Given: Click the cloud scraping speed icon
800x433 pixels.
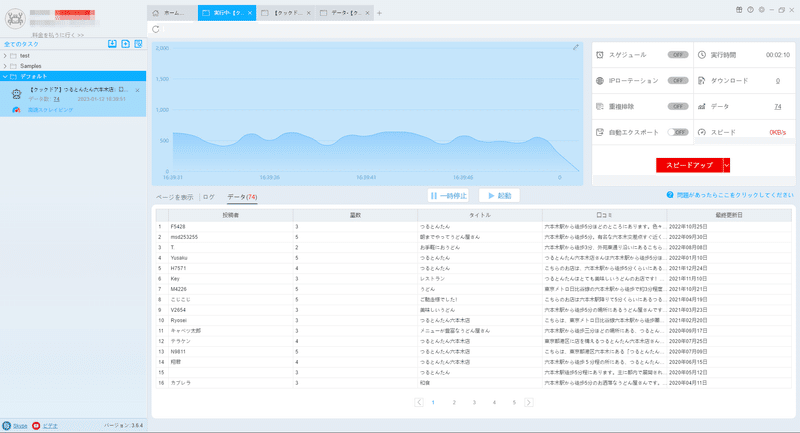Looking at the screenshot, I should [16, 110].
